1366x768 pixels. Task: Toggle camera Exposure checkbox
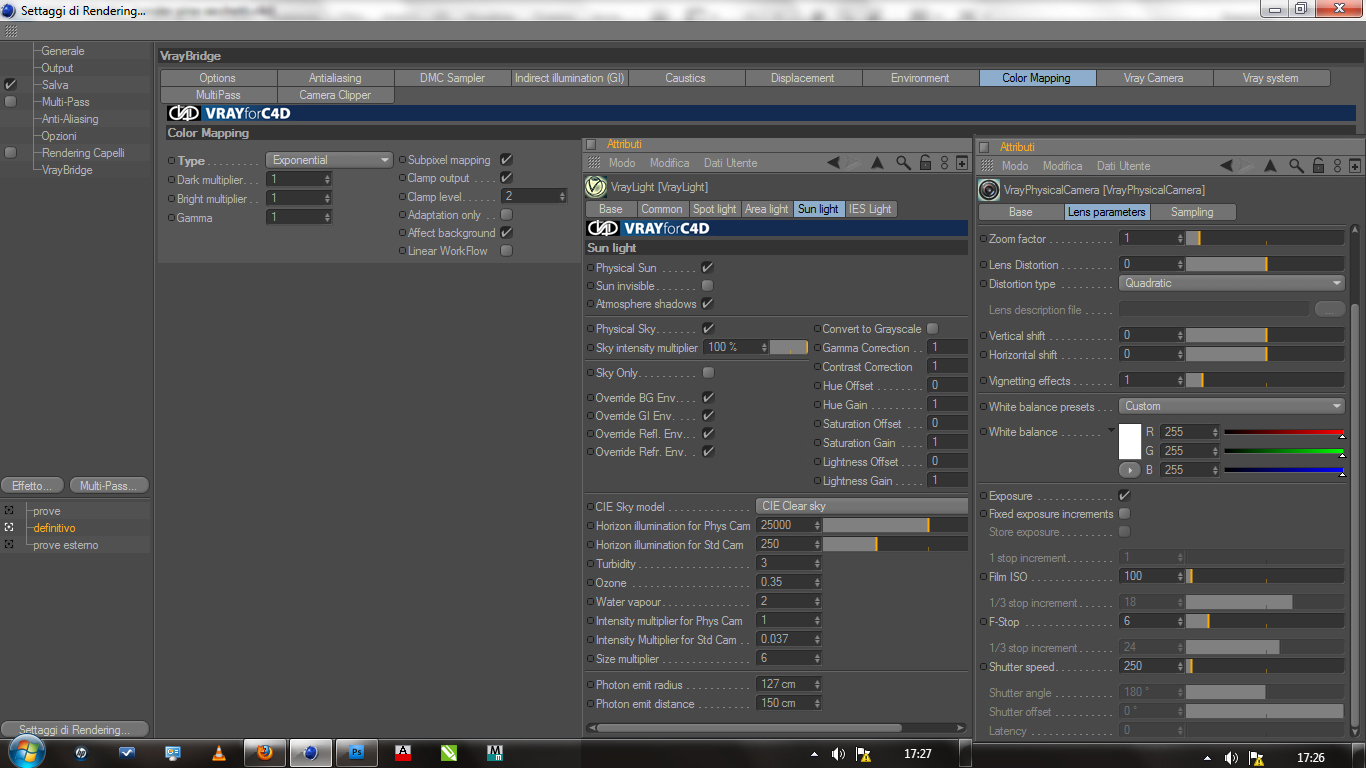click(1125, 496)
